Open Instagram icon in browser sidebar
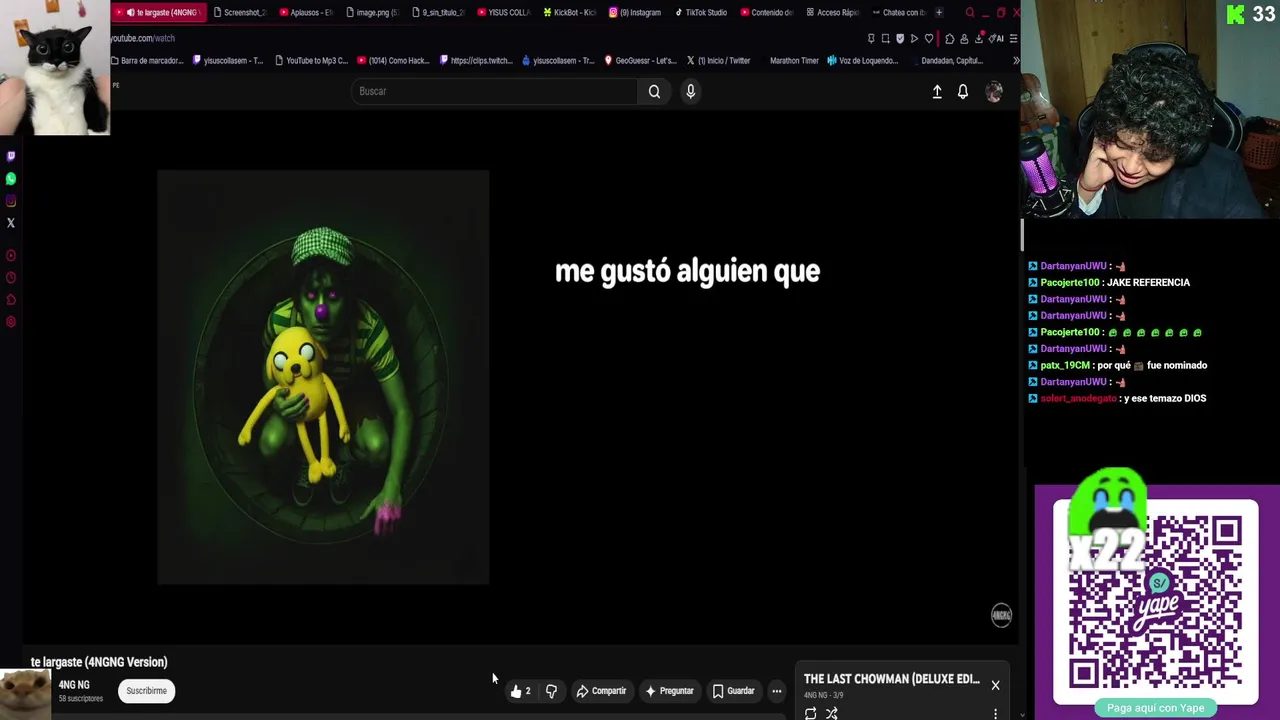Viewport: 1280px width, 720px height. point(11,201)
